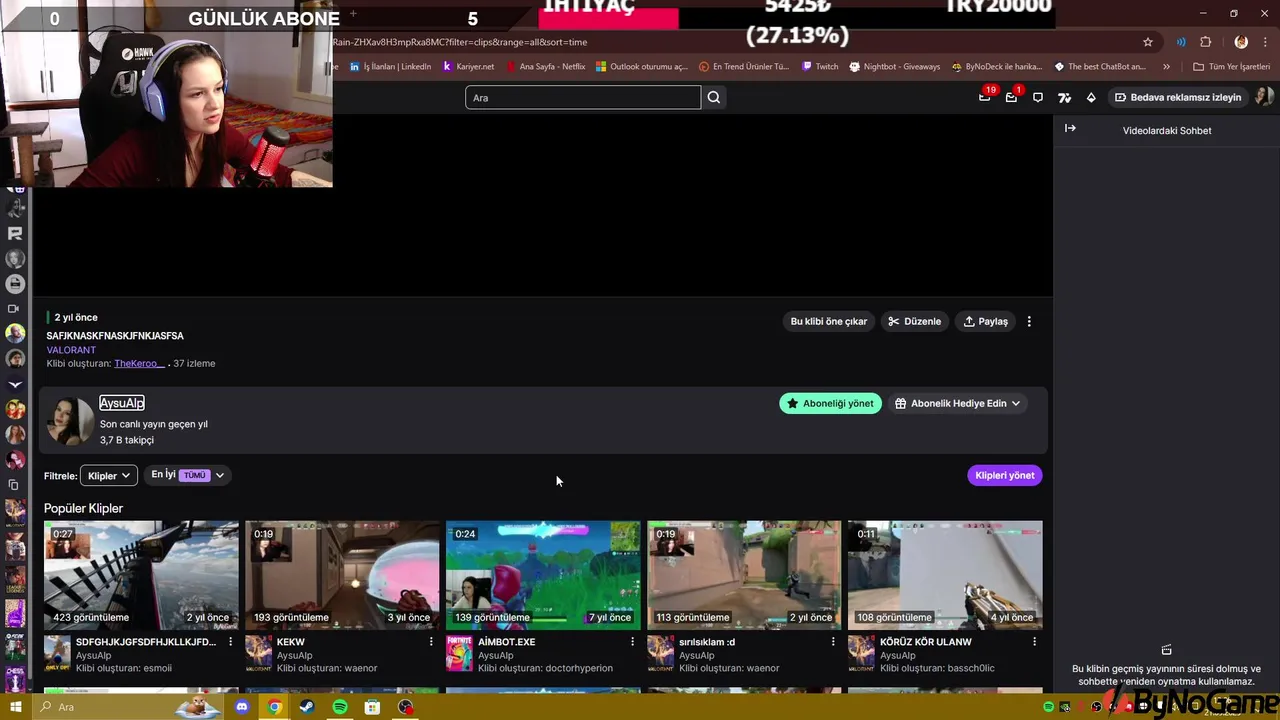Collapse the Videolardaki Sohbet chat panel
Image resolution: width=1280 pixels, height=720 pixels.
click(1070, 128)
